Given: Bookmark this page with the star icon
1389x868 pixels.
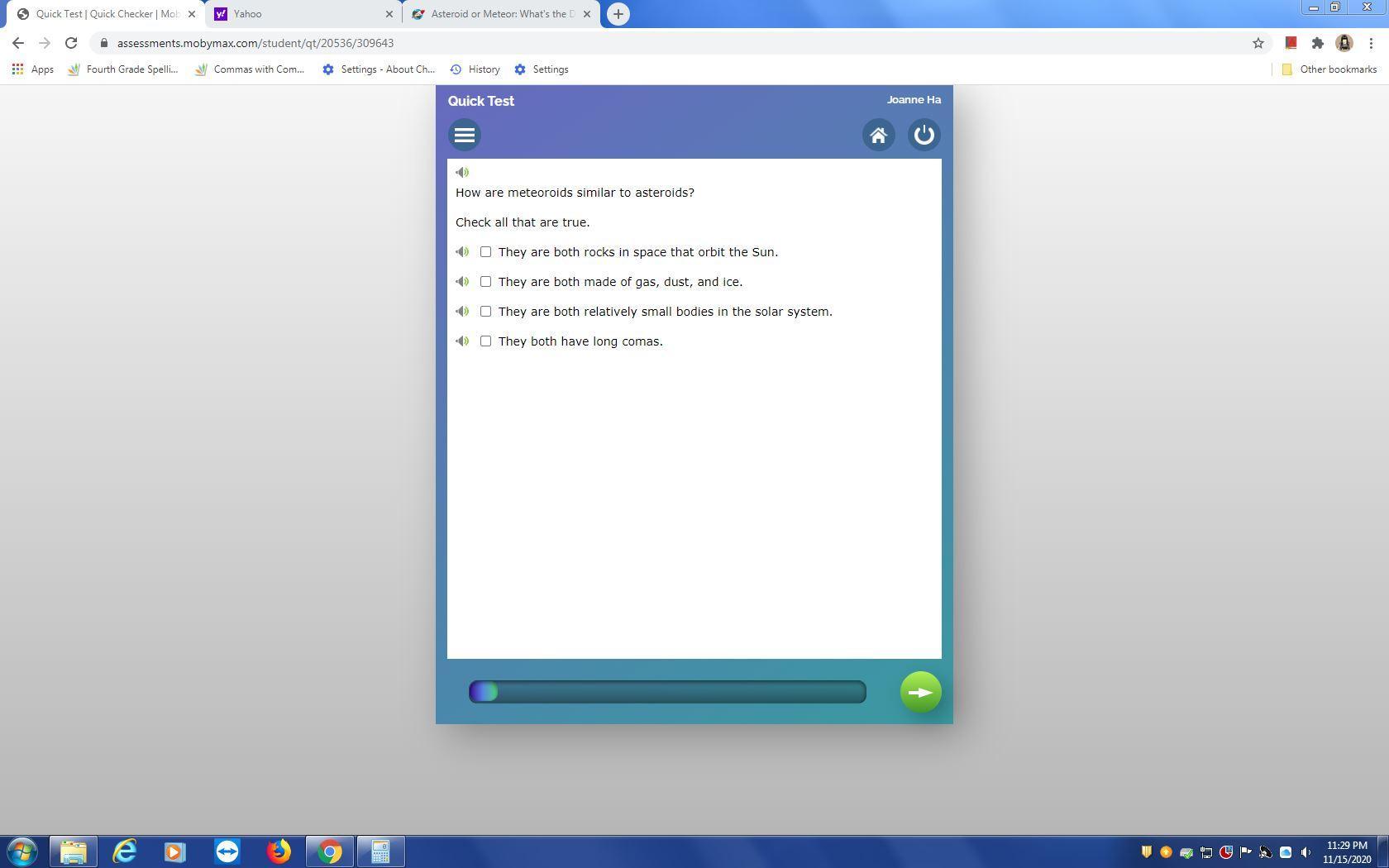Looking at the screenshot, I should (1258, 43).
